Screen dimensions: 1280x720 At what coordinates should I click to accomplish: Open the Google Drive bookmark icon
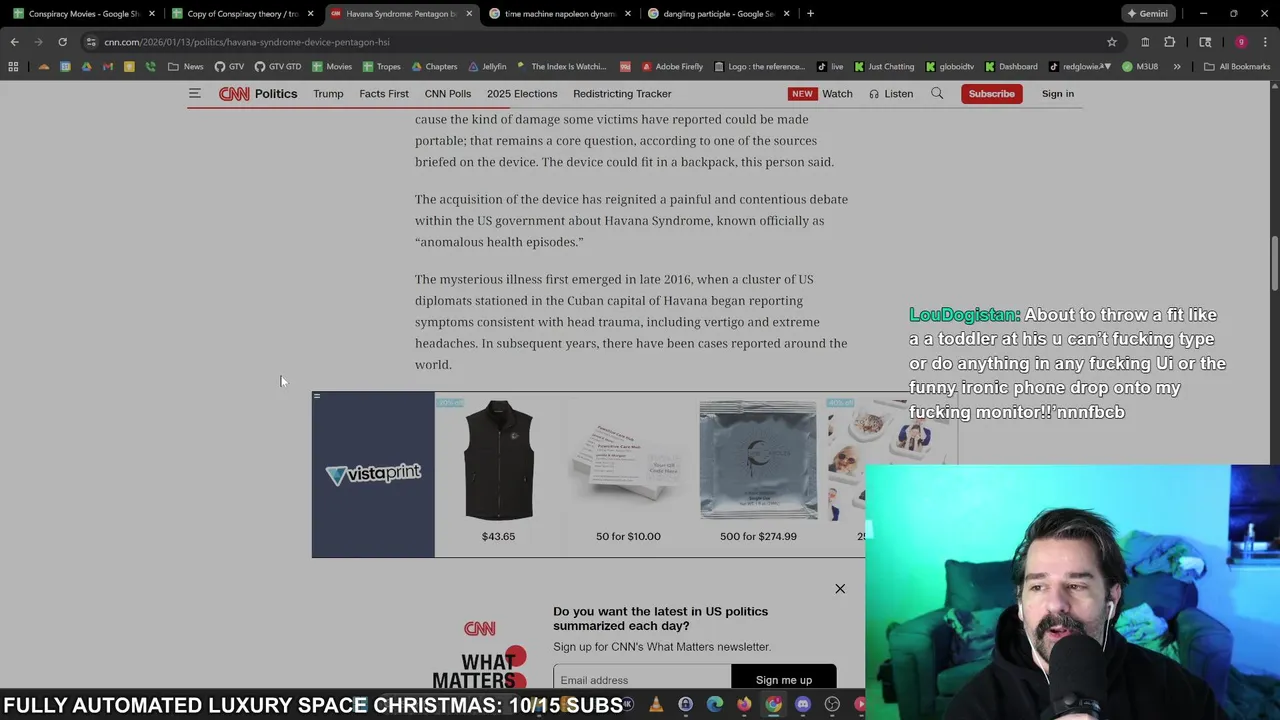(86, 67)
